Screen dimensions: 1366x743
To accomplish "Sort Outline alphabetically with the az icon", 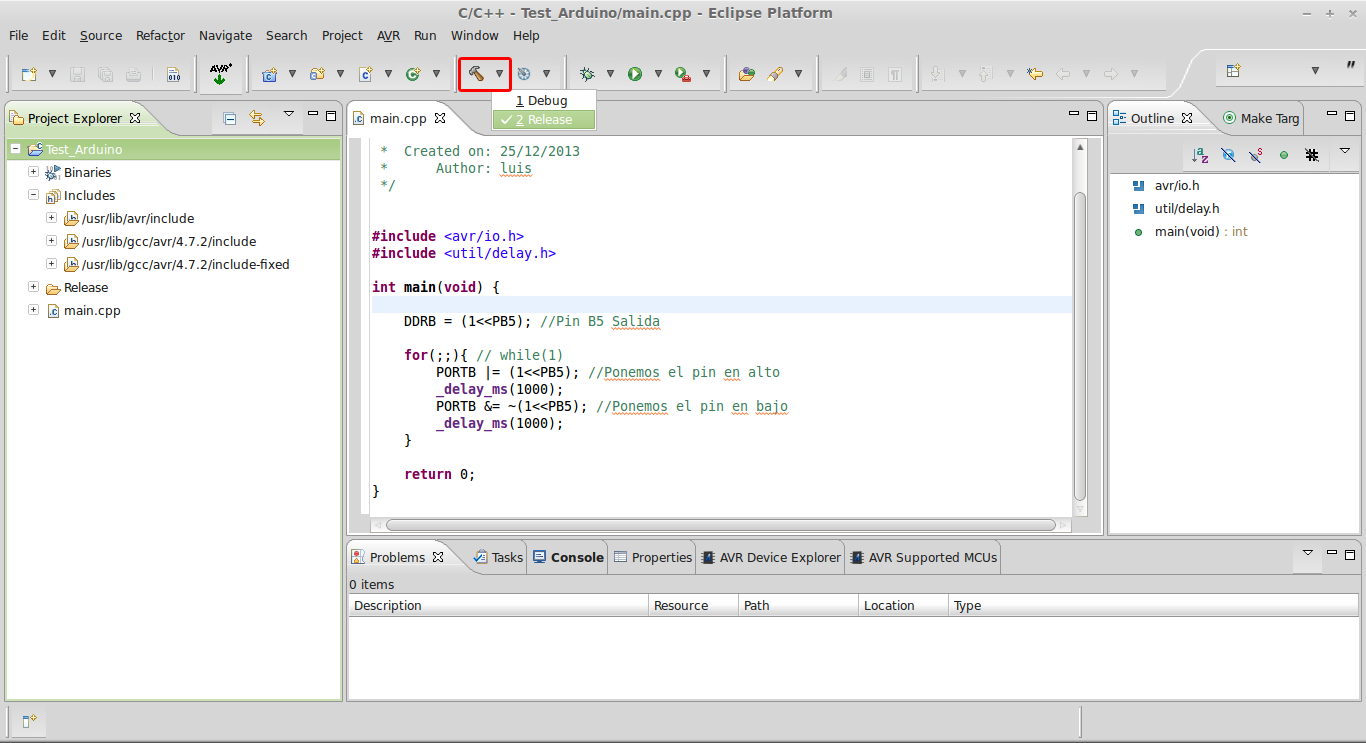I will (1200, 155).
